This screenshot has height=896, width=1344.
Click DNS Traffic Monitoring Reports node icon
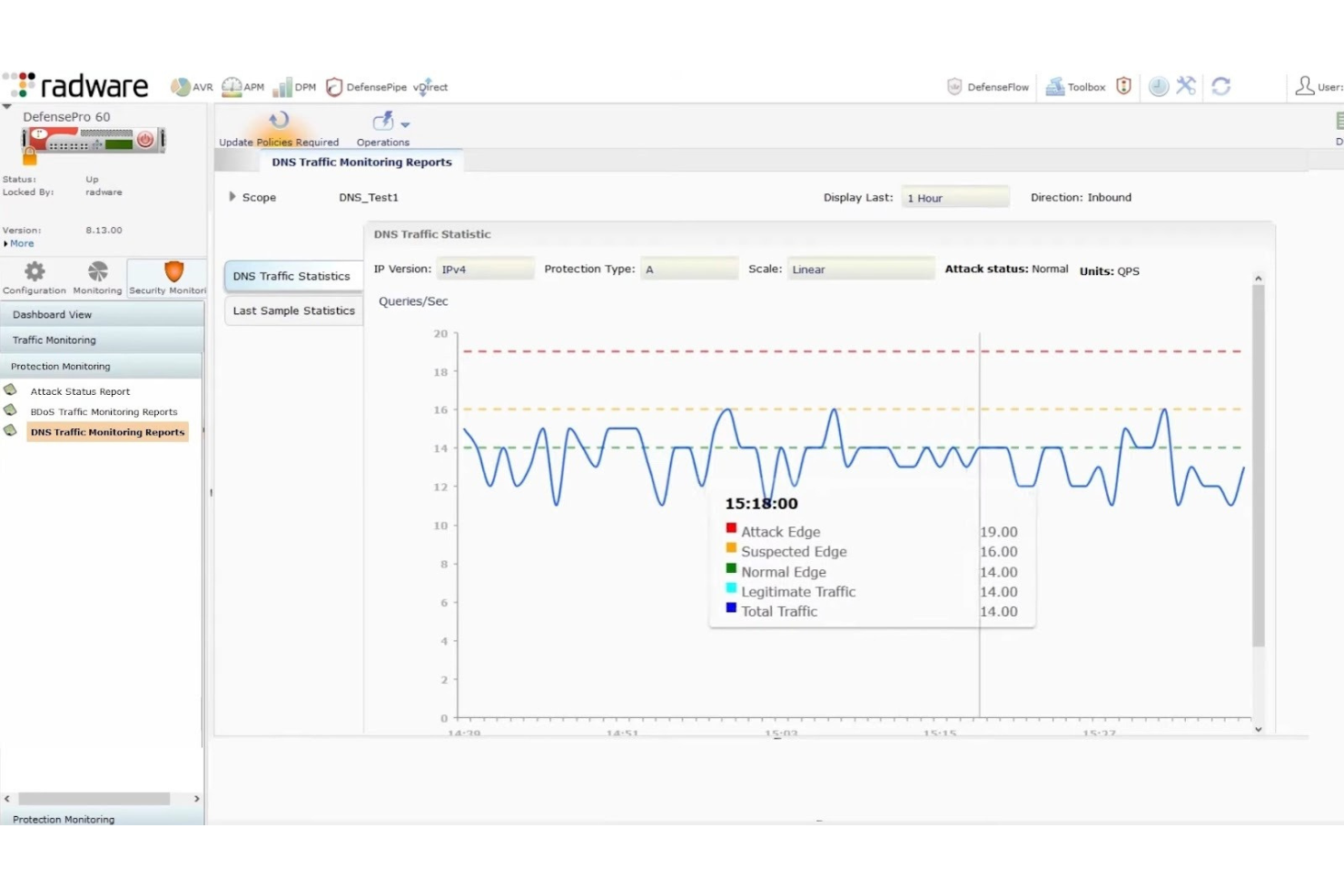pos(11,431)
